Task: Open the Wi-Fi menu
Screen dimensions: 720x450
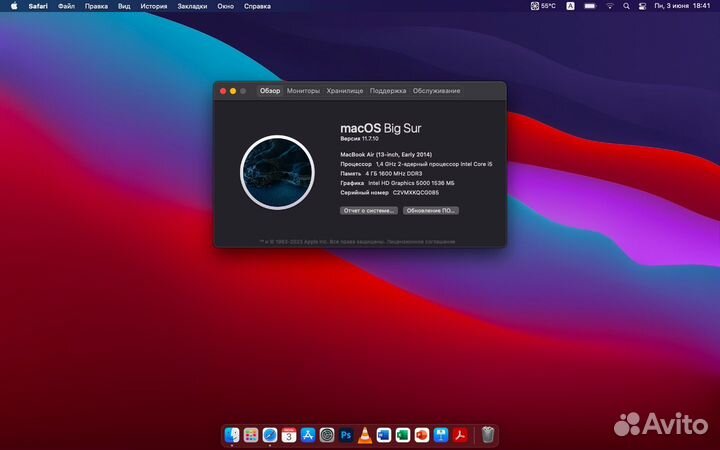Action: [610, 6]
